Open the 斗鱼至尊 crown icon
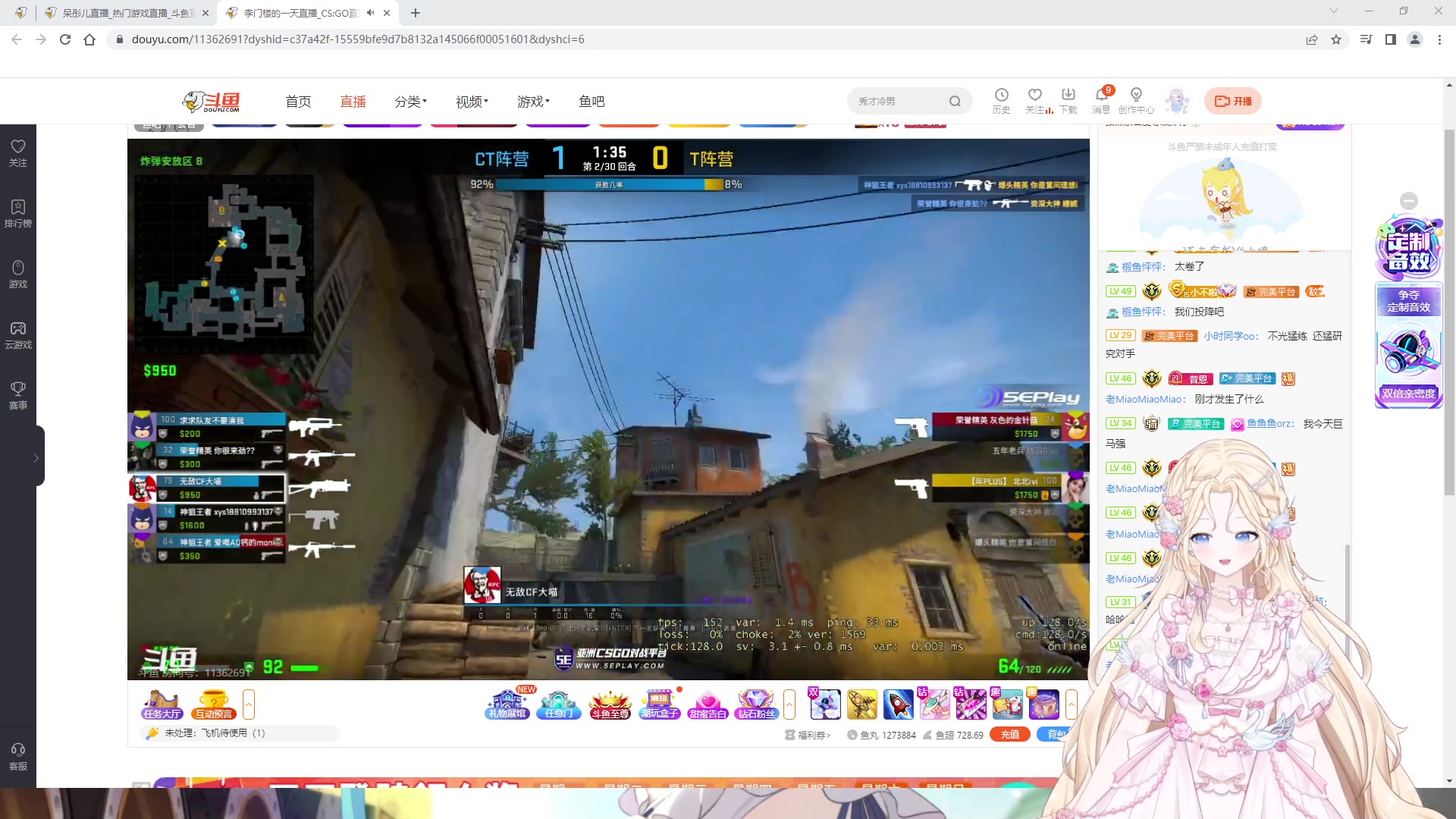Image resolution: width=1456 pixels, height=819 pixels. [610, 704]
